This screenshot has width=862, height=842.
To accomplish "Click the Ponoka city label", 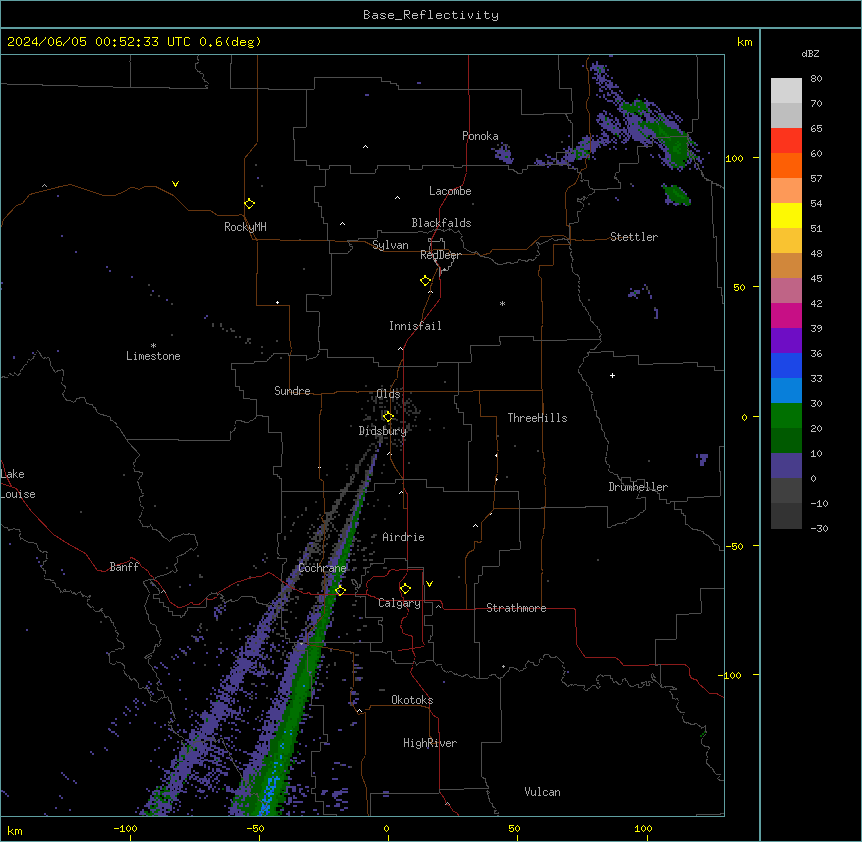I will [480, 136].
